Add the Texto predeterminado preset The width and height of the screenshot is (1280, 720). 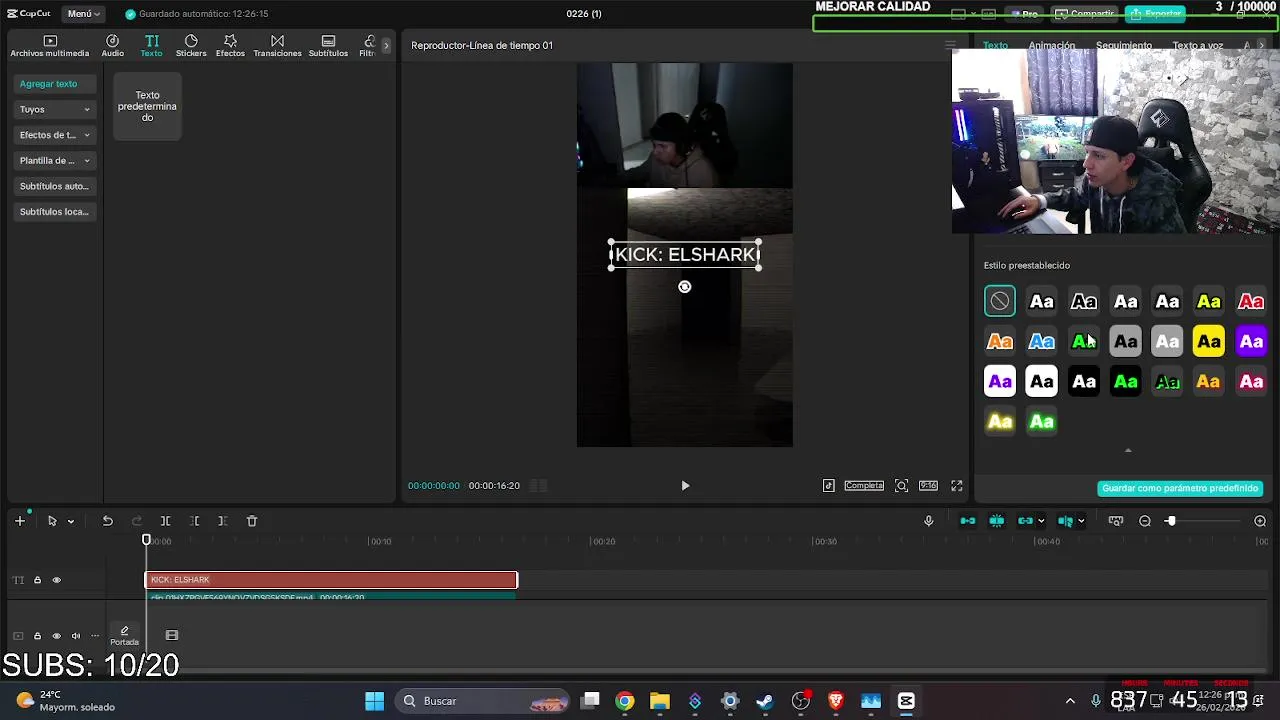coord(147,106)
